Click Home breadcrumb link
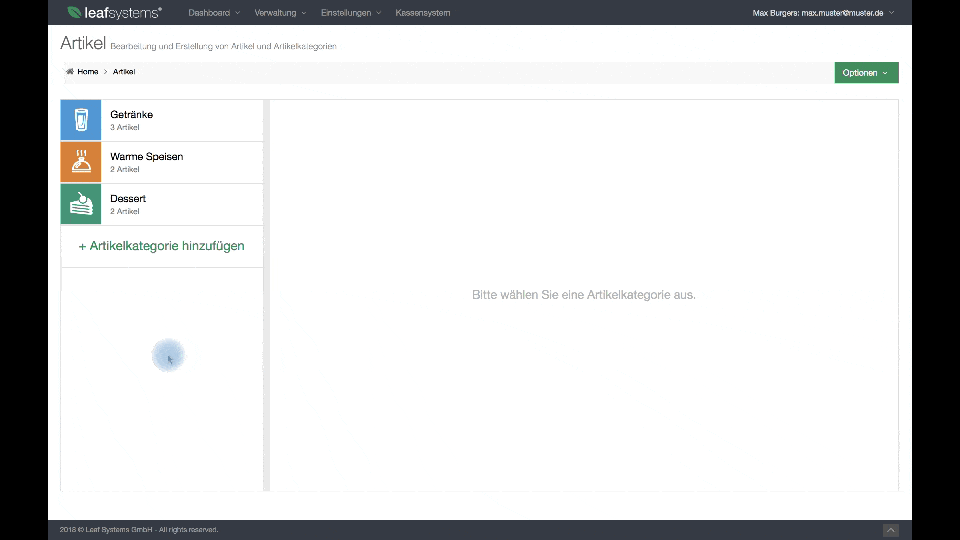Viewport: 960px width, 540px height. pyautogui.click(x=88, y=72)
